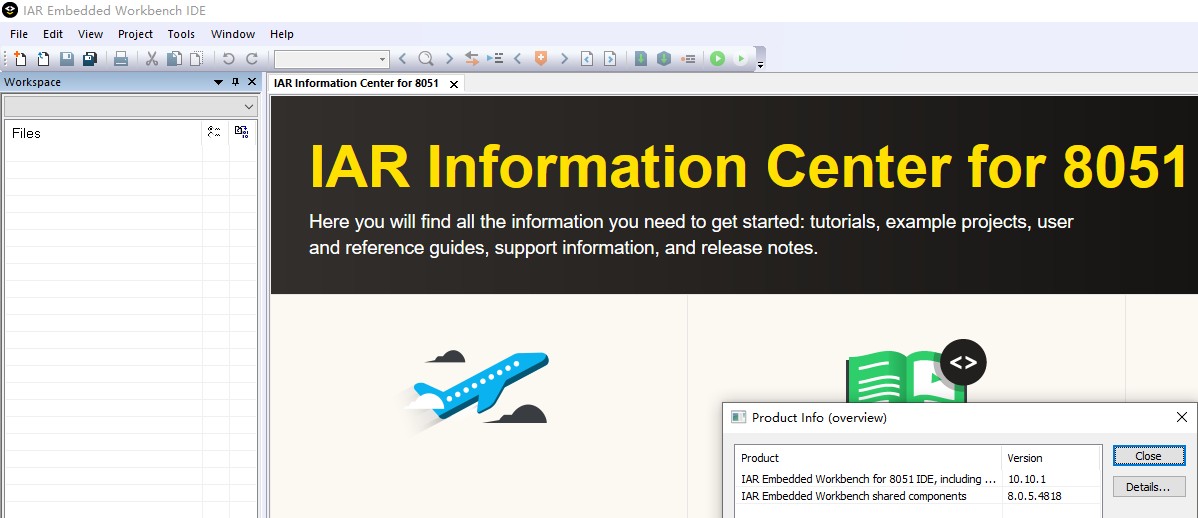Viewport: 1198px width, 518px height.
Task: Click the build status column header icon
Action: (214, 132)
